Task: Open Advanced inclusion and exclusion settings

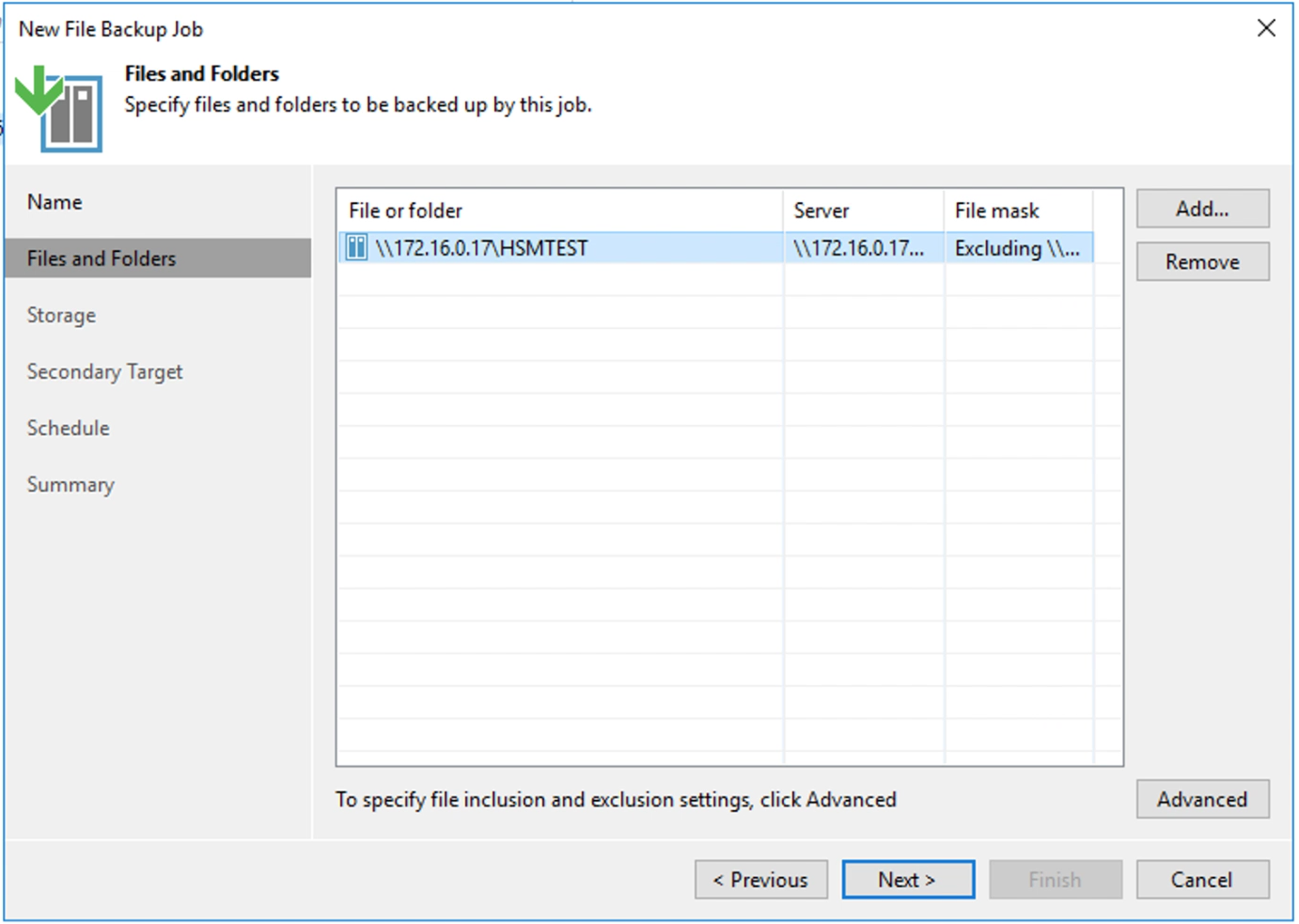Action: coord(1201,800)
